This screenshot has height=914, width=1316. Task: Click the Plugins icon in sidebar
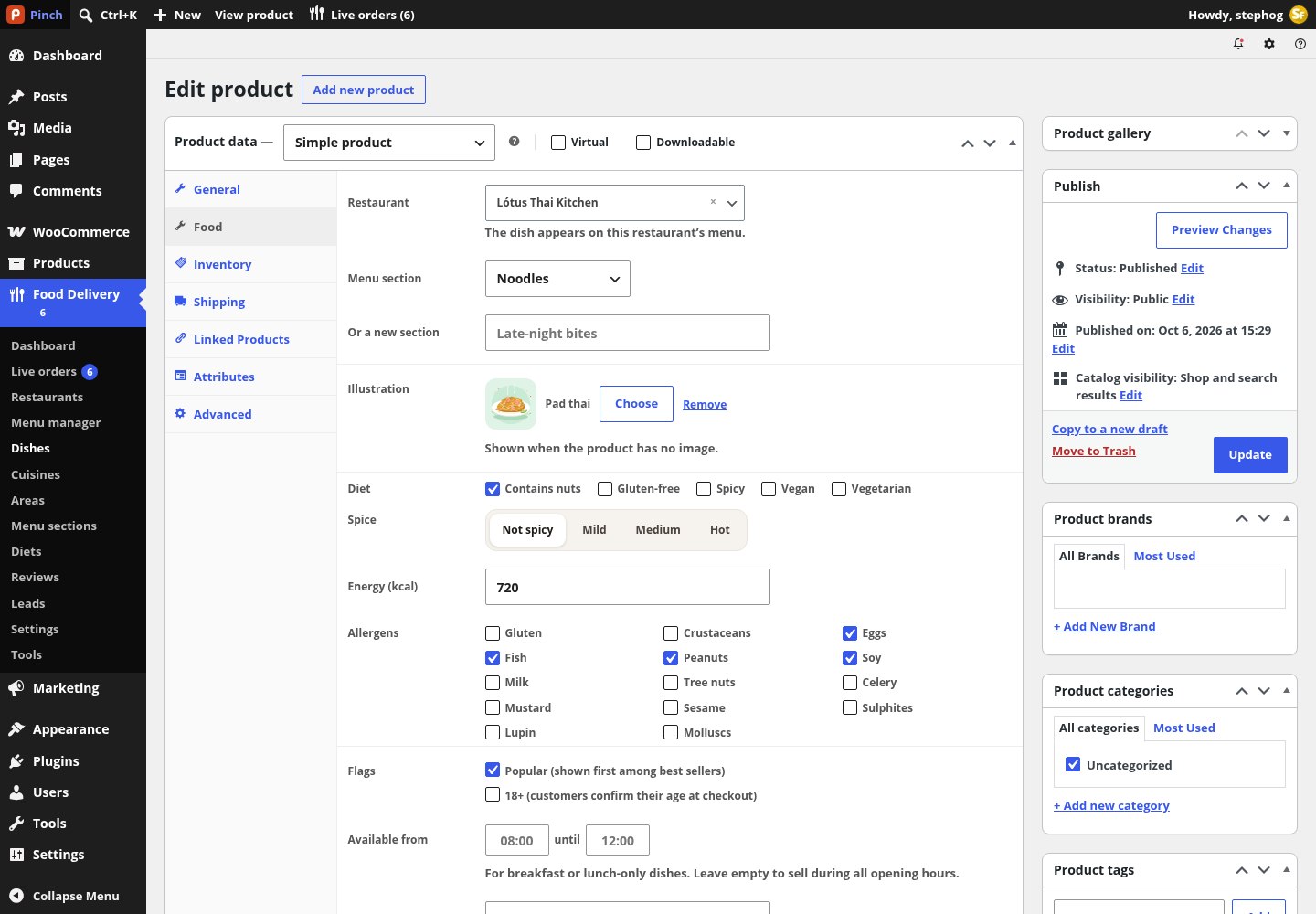click(x=16, y=761)
